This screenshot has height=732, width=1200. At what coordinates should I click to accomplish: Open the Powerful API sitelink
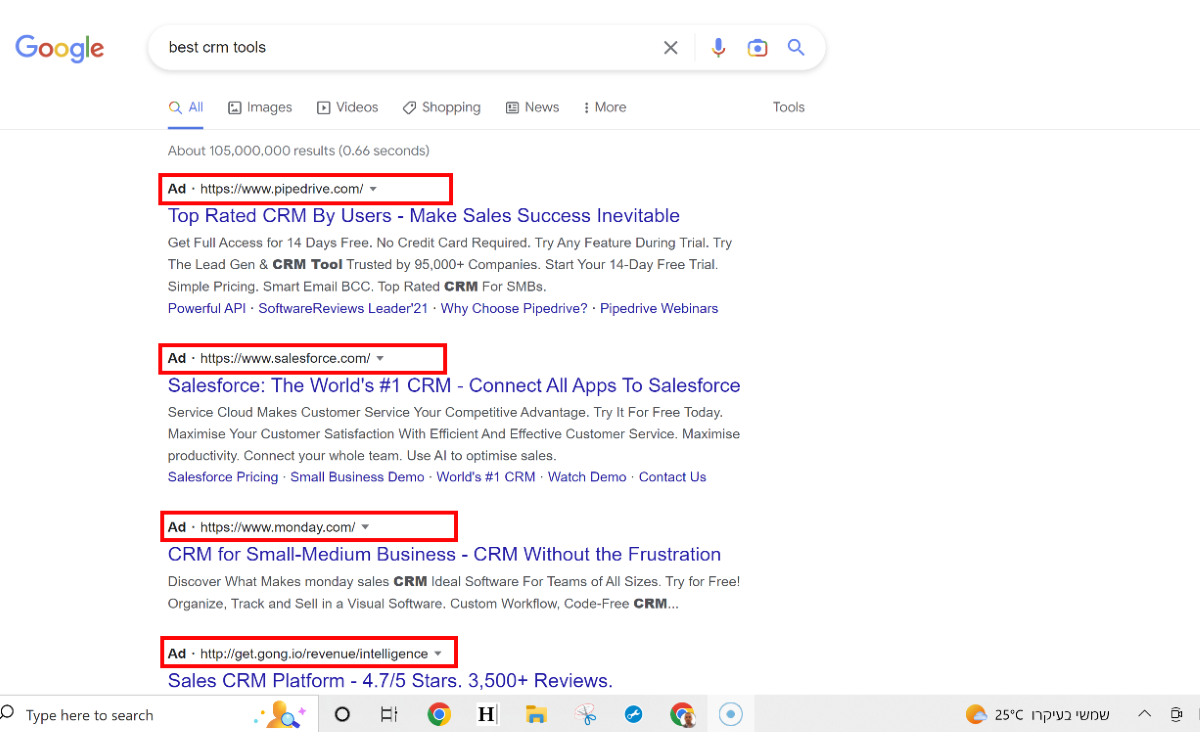point(207,308)
